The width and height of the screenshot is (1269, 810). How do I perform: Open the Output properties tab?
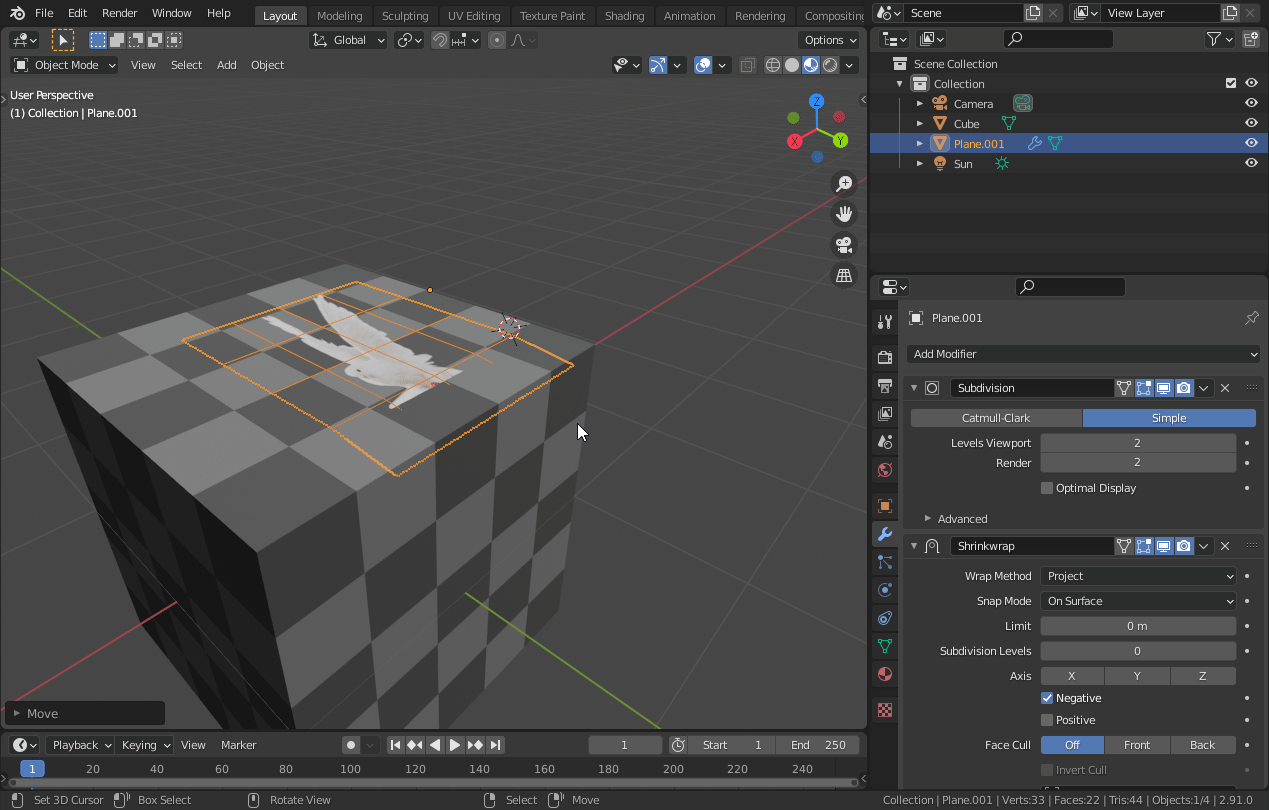884,385
